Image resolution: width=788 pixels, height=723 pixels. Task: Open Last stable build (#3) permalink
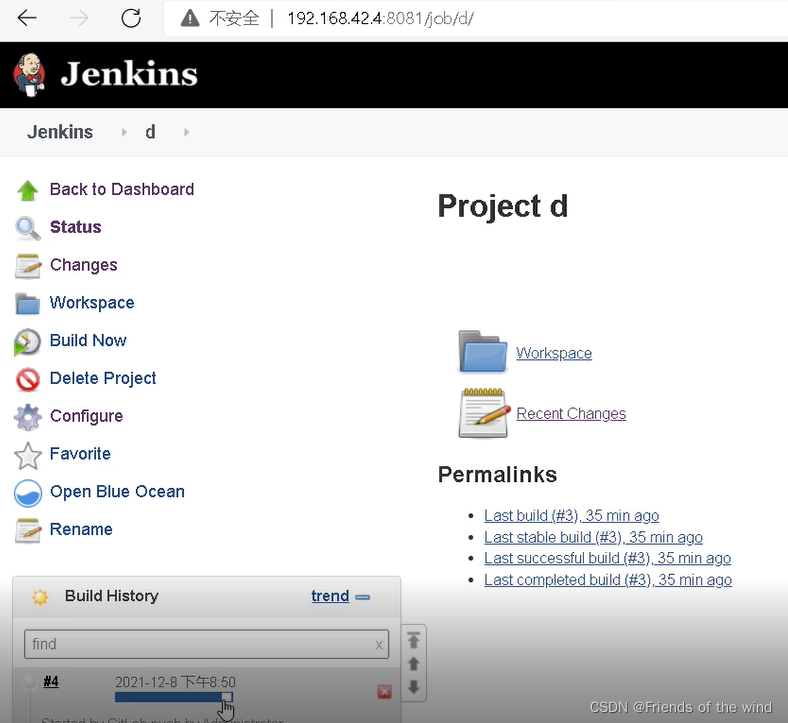(593, 537)
